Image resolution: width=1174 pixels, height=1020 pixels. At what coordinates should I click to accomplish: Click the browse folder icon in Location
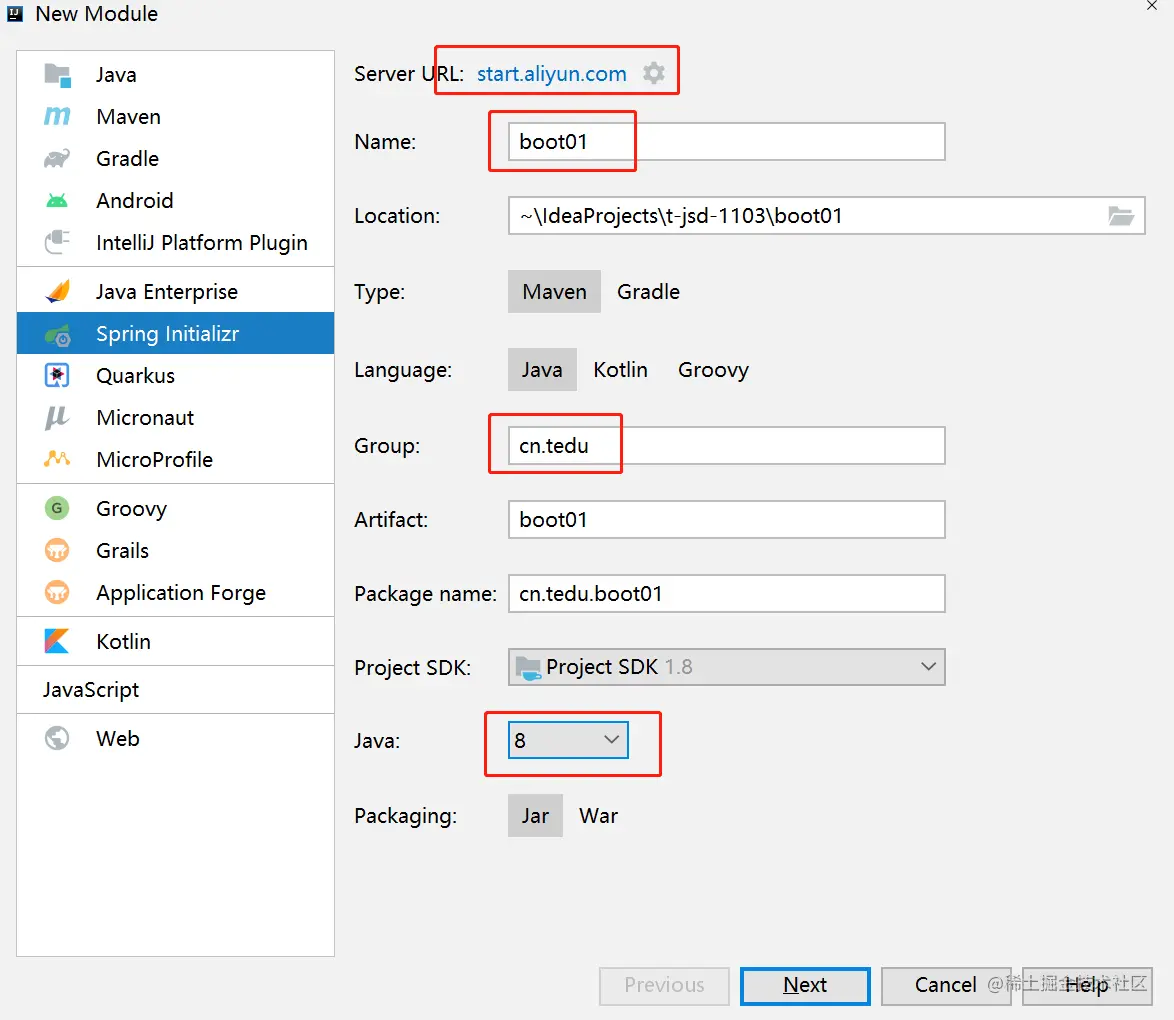[1121, 216]
